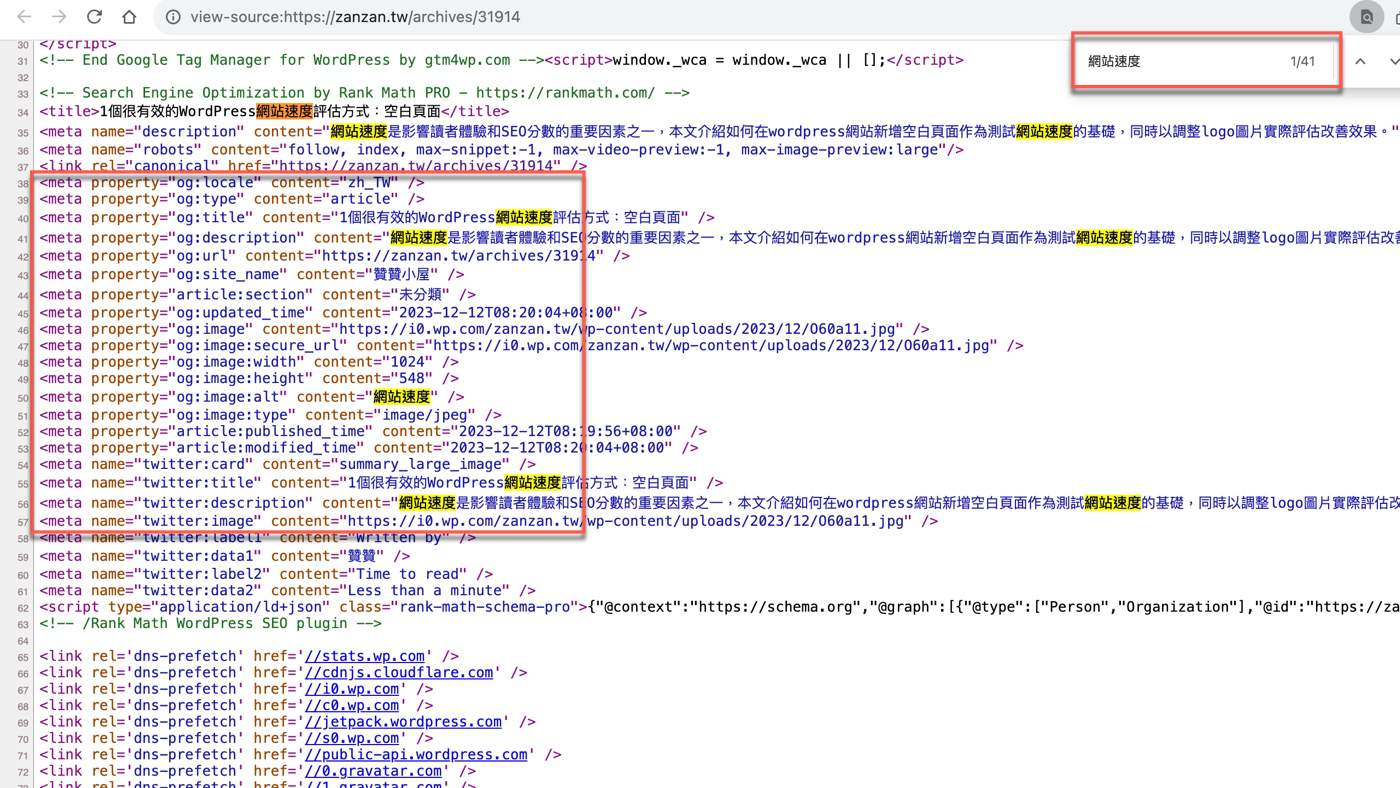Click the End Google Tag Manager comment
Image resolution: width=1400 pixels, height=788 pixels.
click(292, 59)
